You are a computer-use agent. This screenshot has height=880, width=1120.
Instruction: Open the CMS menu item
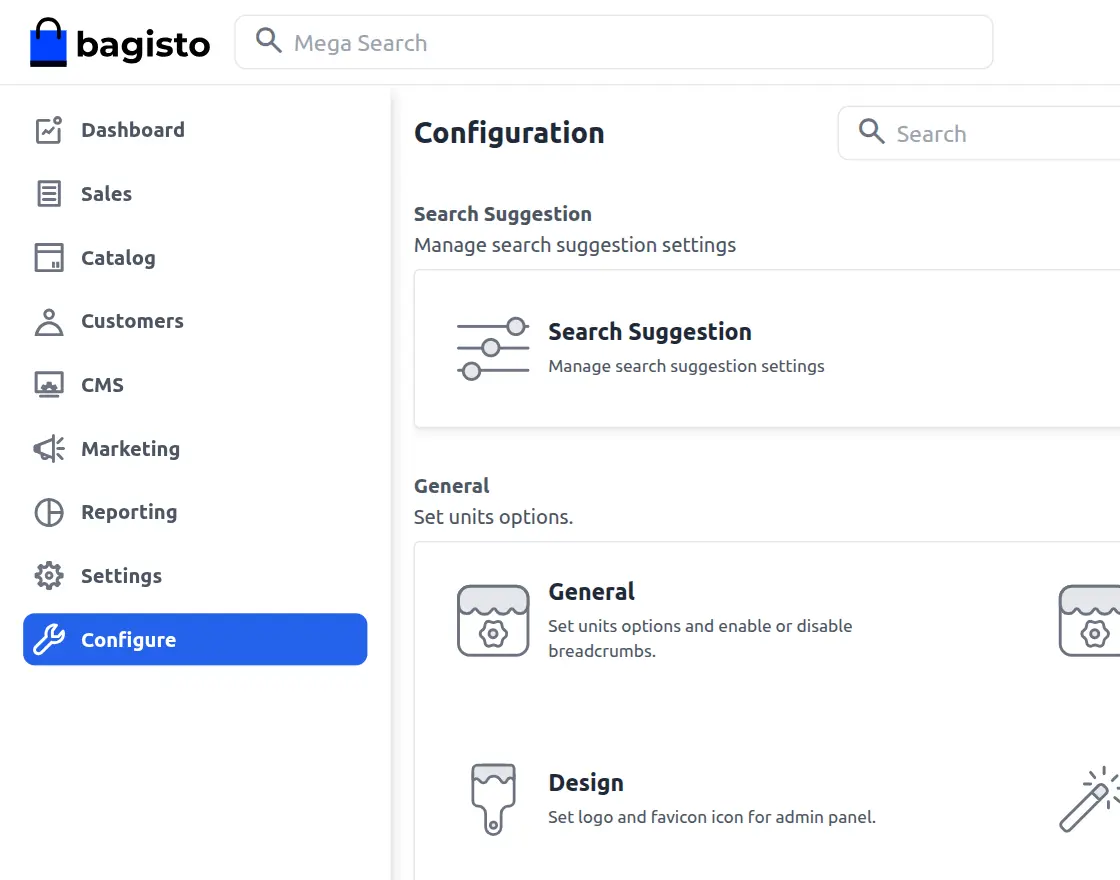[101, 384]
